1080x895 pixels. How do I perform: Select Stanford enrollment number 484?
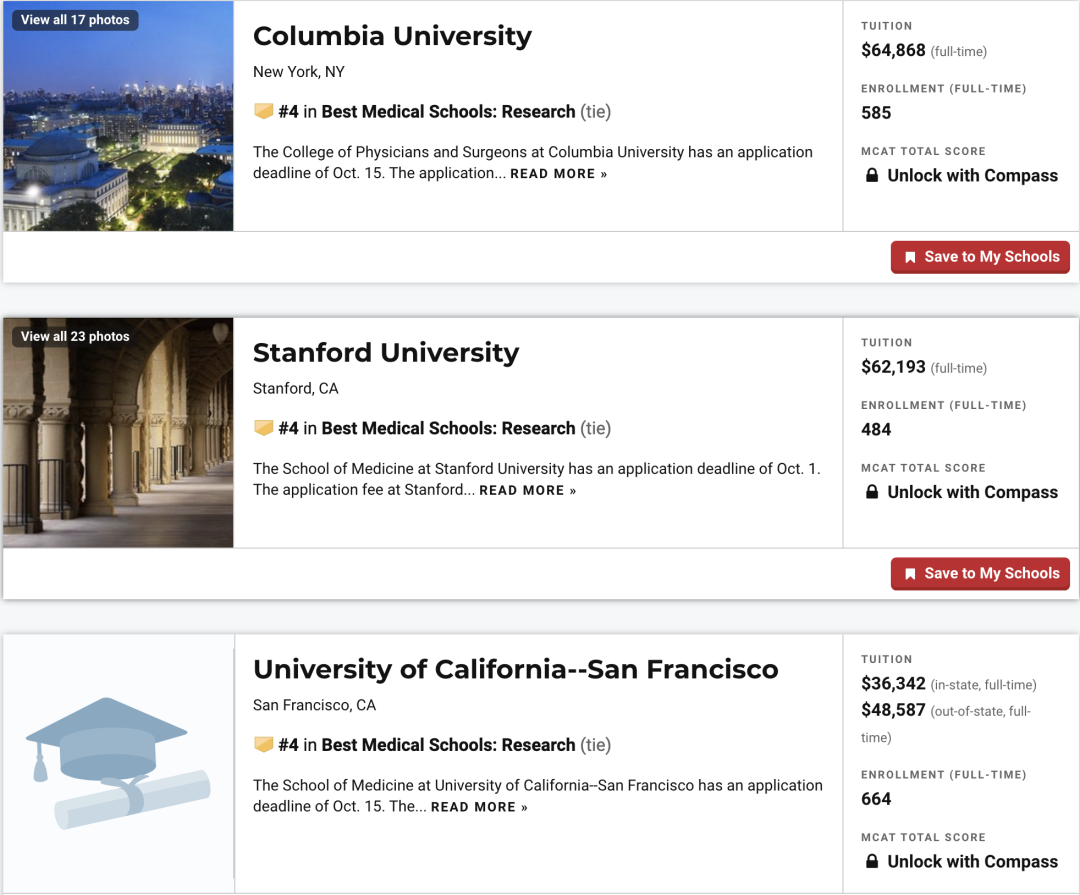[x=876, y=430]
